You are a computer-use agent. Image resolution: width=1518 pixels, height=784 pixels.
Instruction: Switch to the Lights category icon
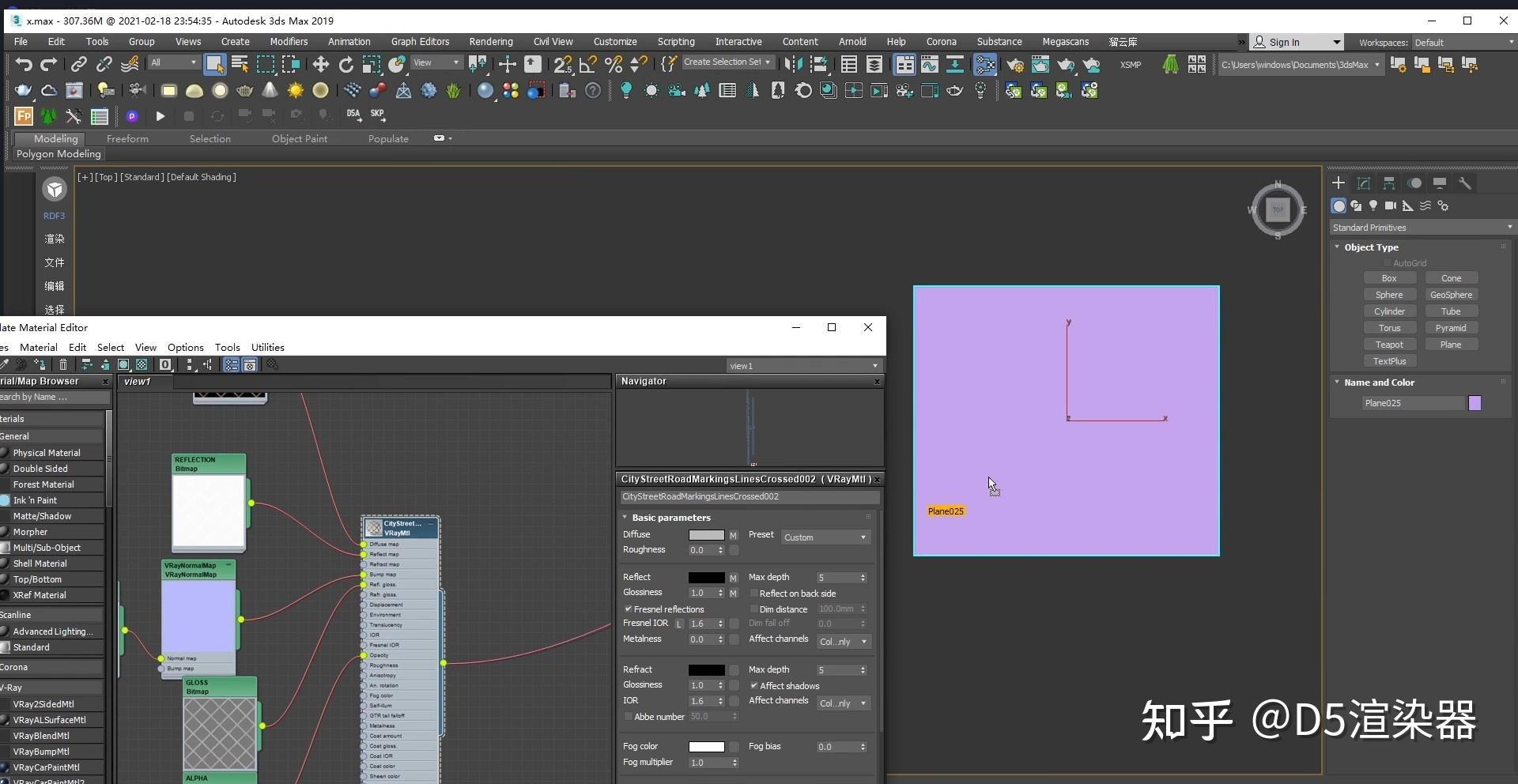point(1373,205)
